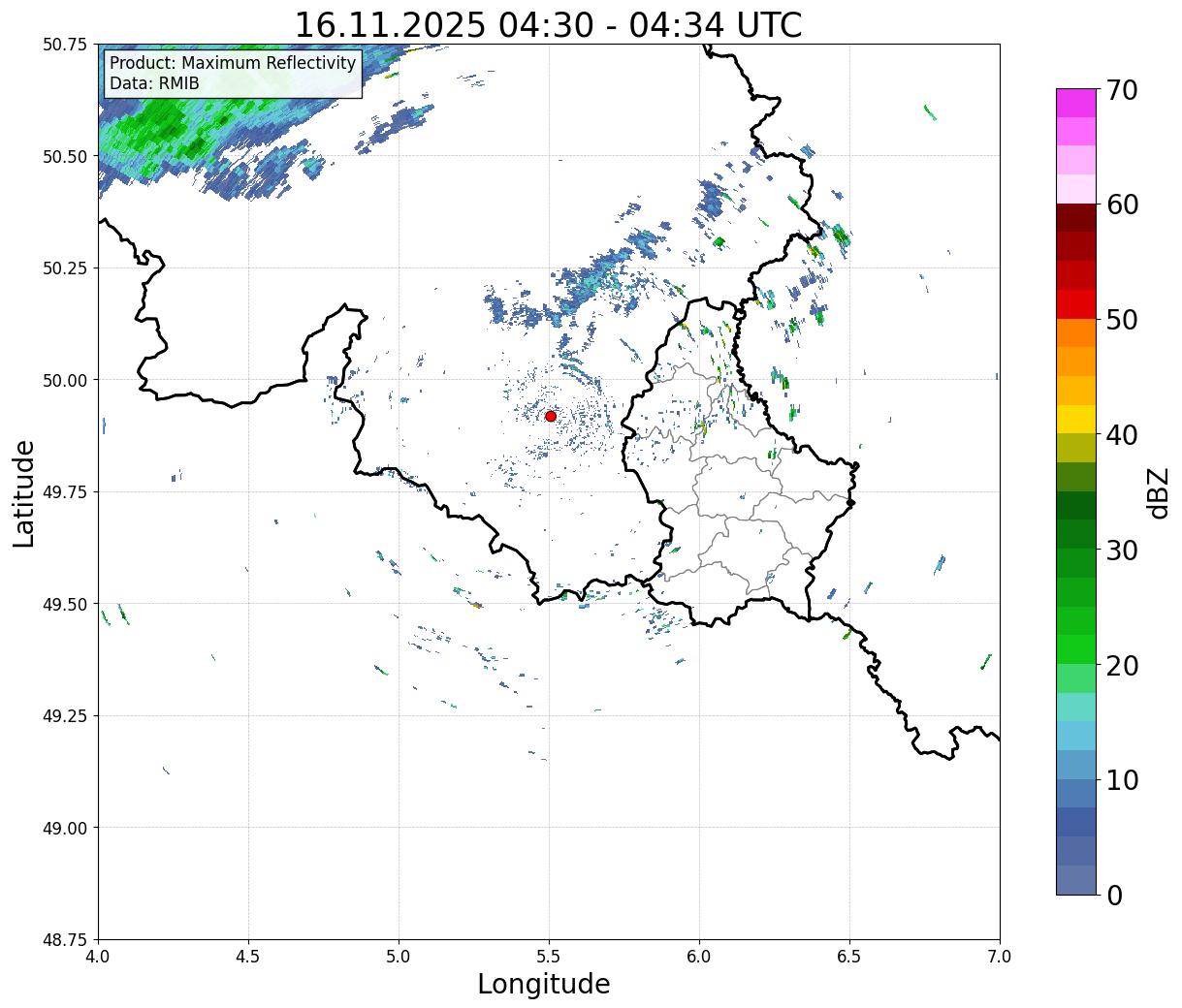
Task: Click the latitude tick label 49.75
Action: 65,492
